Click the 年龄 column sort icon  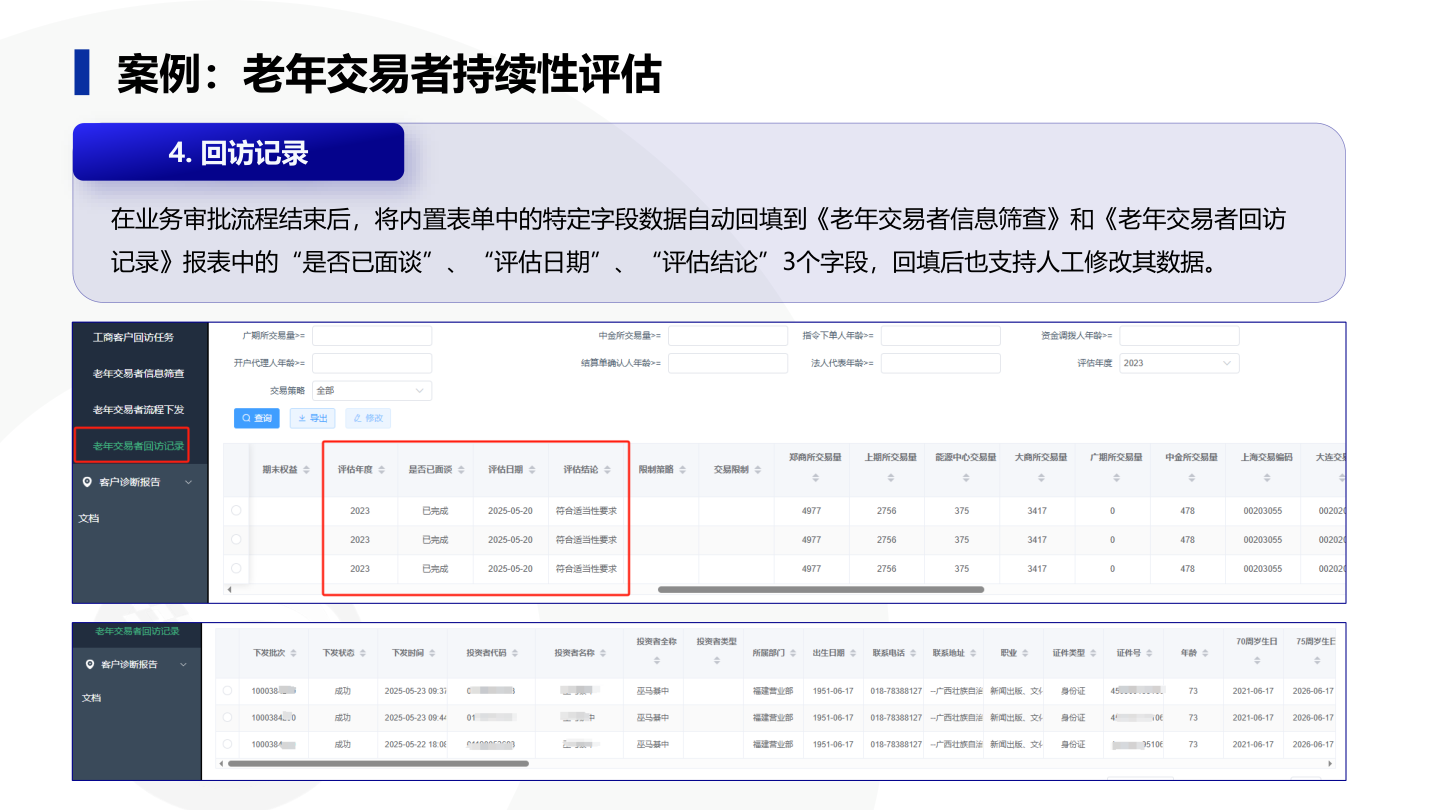[x=1205, y=653]
